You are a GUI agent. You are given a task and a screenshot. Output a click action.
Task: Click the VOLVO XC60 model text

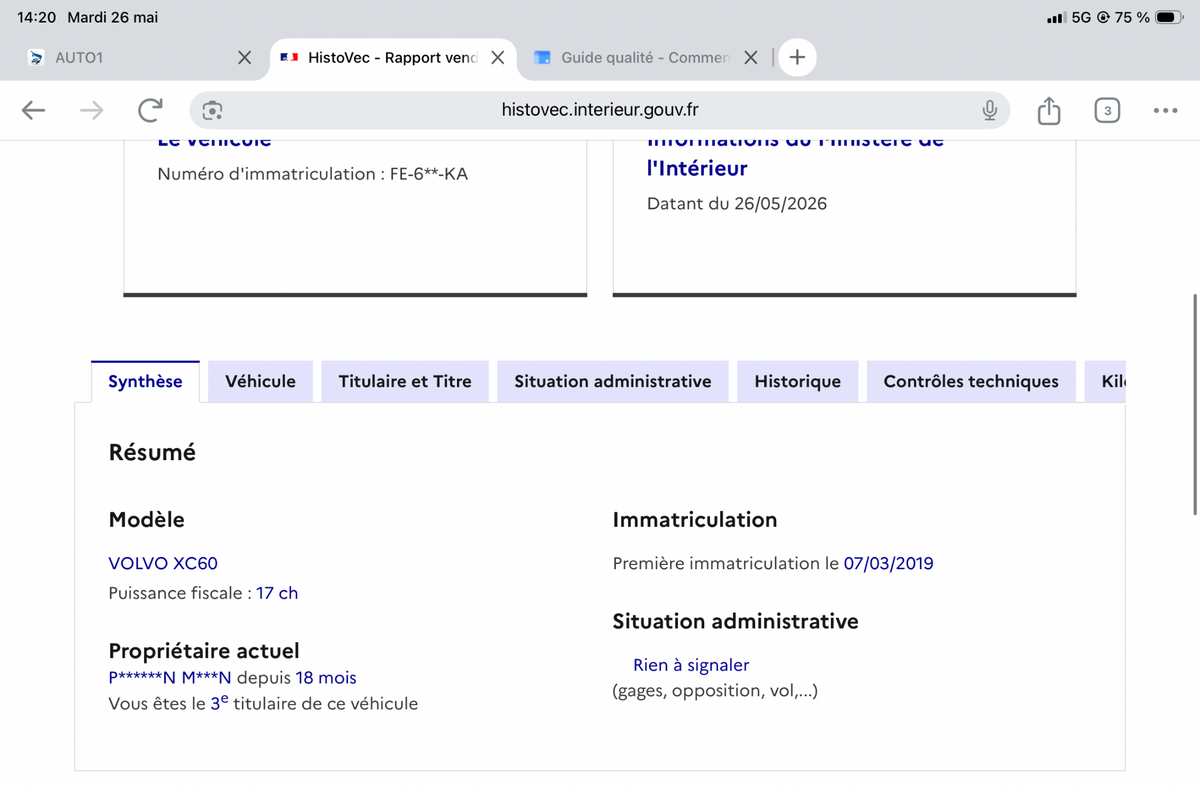tap(163, 563)
